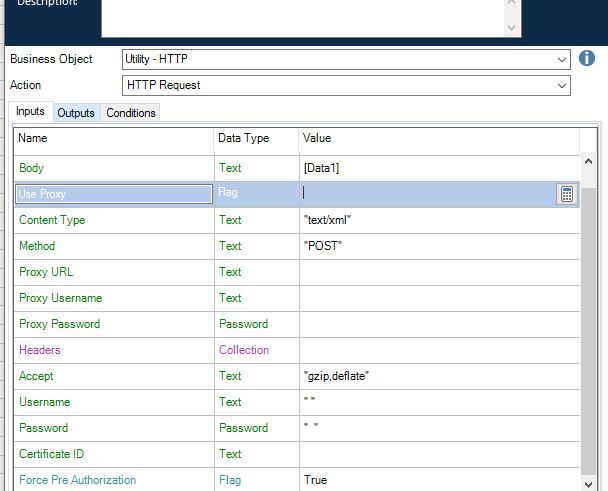Select the Proxy Username row name
Screen dimensions: 608x491
tap(60, 298)
